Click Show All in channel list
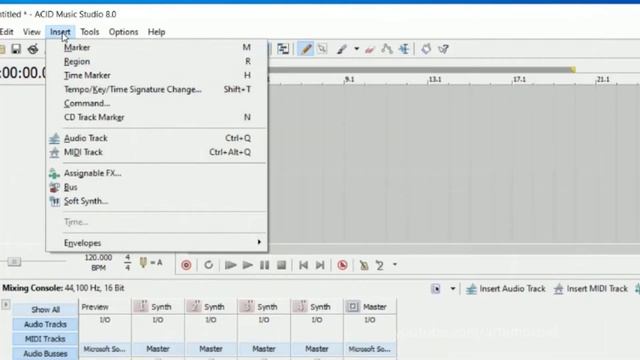Image resolution: width=640 pixels, height=360 pixels. pos(45,309)
